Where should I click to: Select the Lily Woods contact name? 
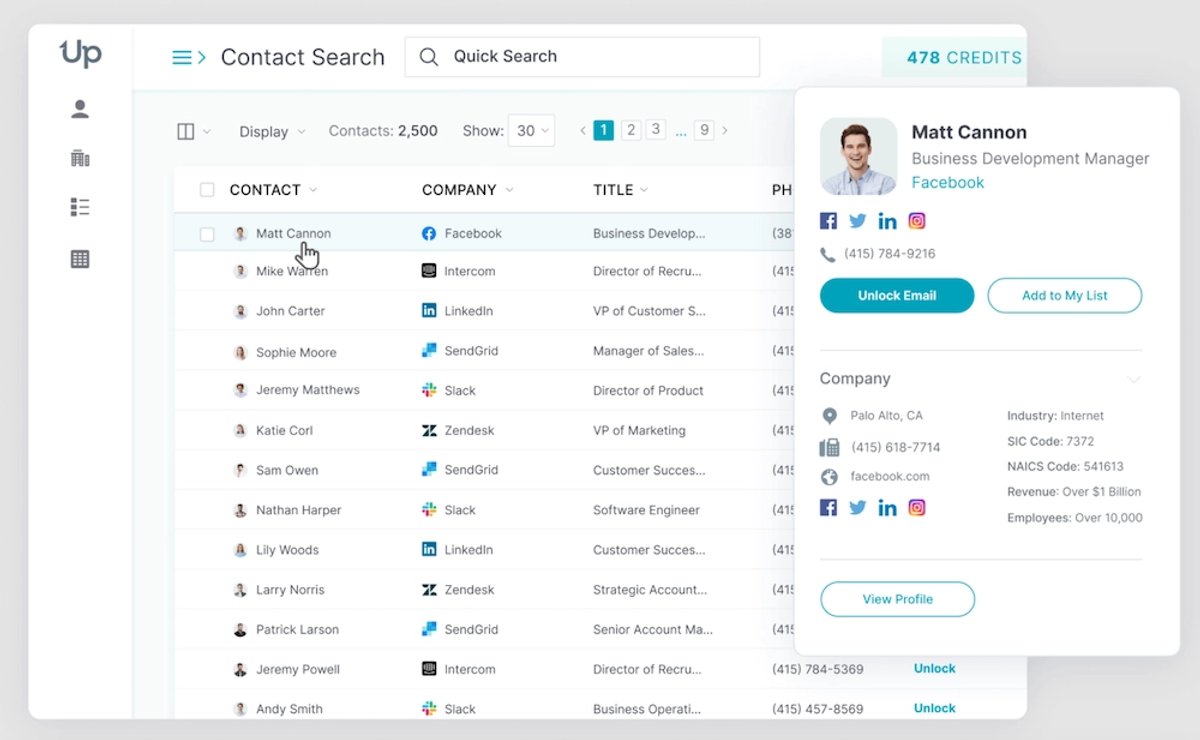click(287, 550)
